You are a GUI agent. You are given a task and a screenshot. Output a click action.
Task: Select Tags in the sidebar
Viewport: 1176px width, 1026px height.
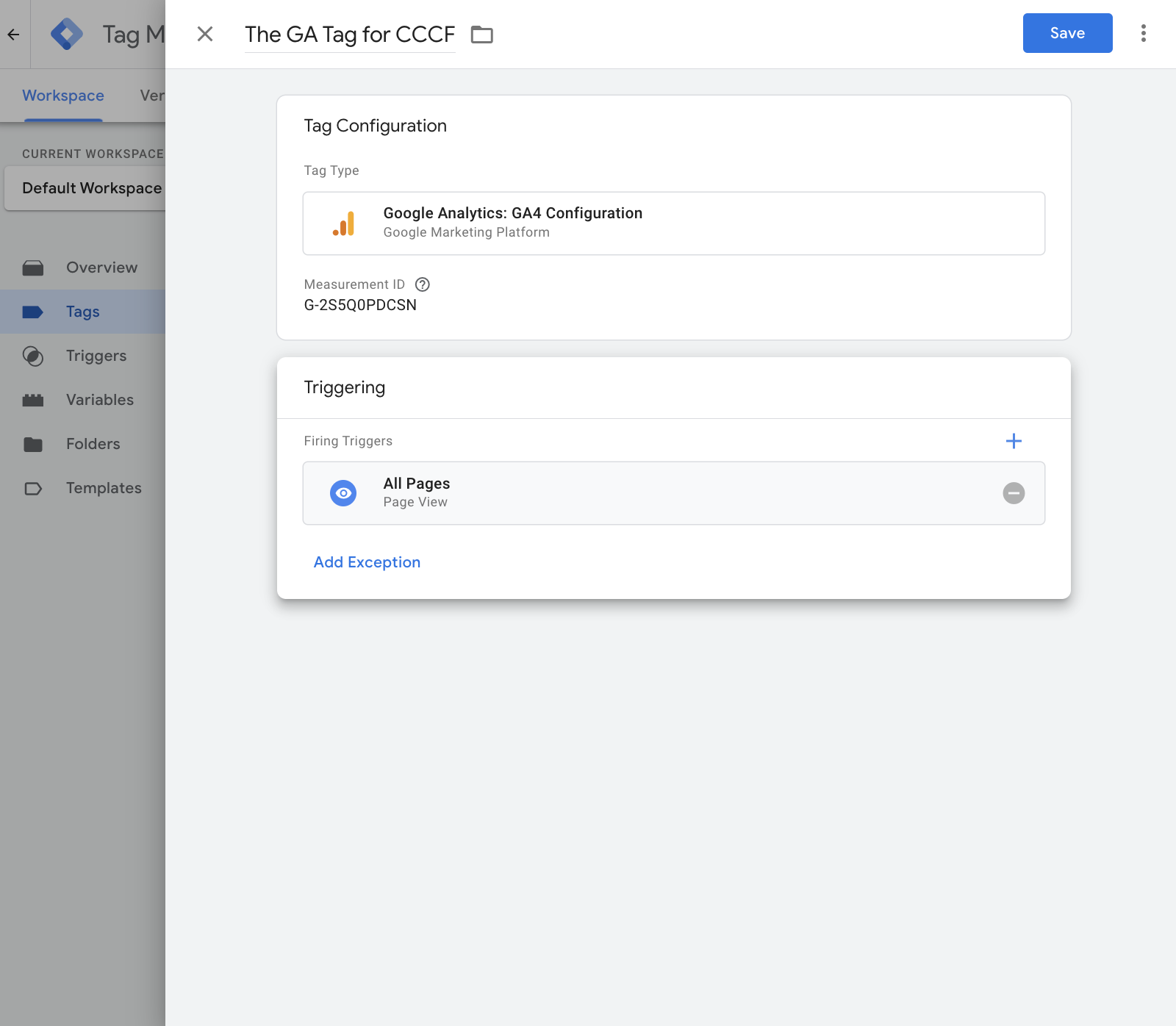click(x=82, y=312)
